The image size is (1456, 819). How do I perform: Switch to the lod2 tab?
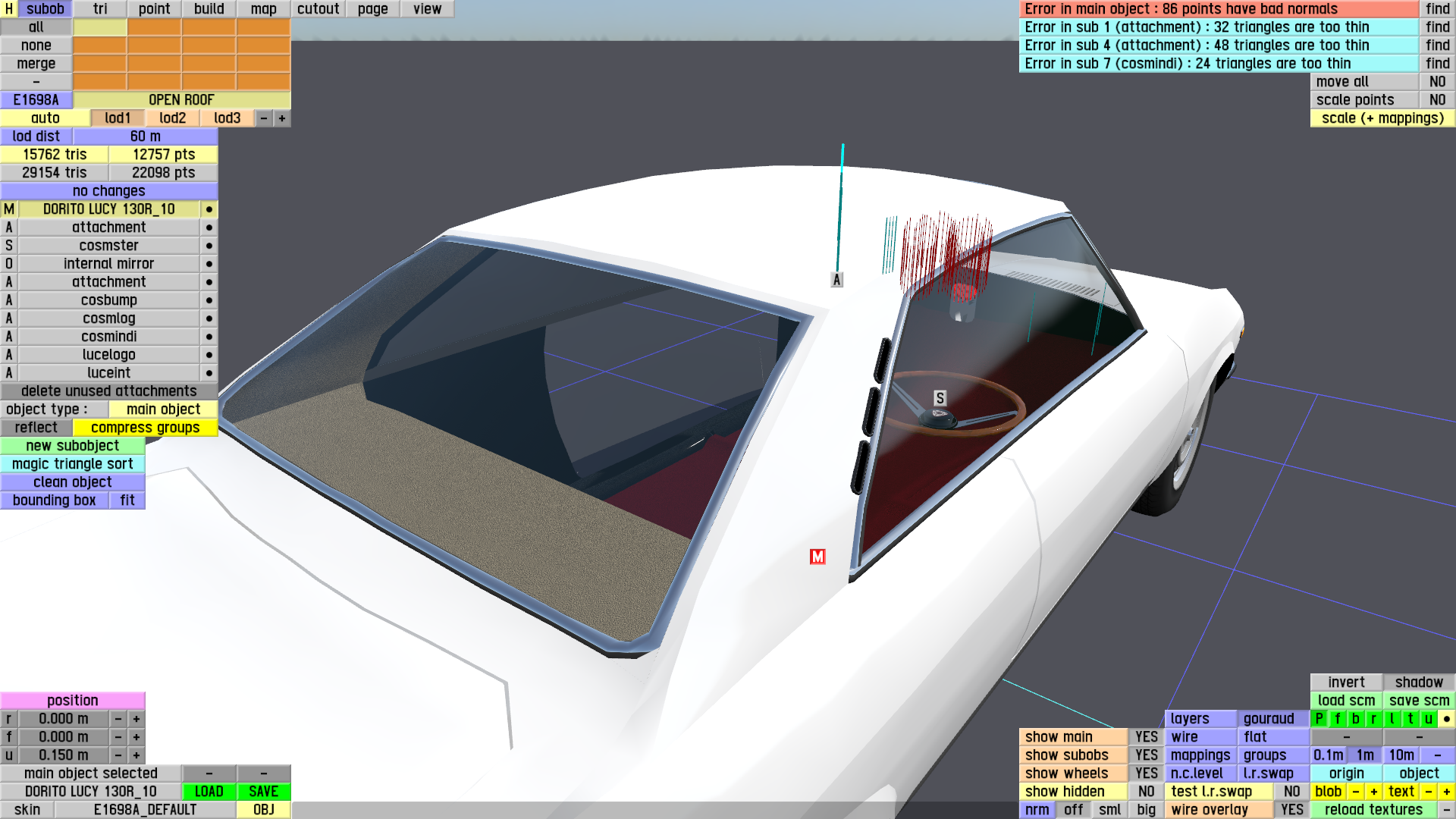[172, 118]
